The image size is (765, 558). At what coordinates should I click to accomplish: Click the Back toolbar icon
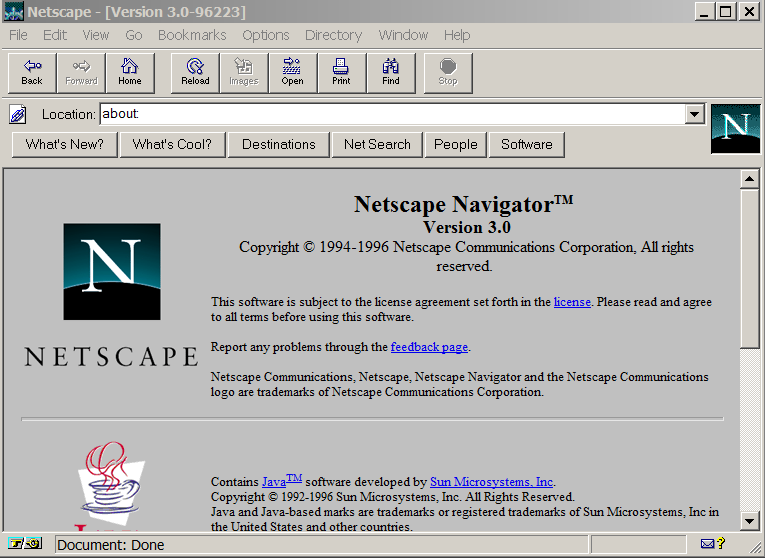point(32,73)
